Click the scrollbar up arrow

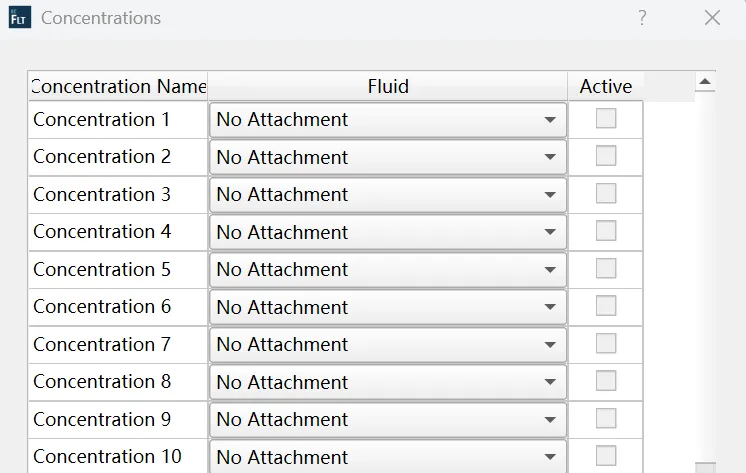[705, 83]
